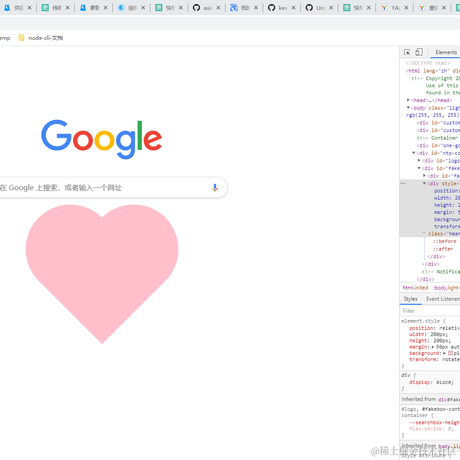Screen dimensions: 460x460
Task: Click the 'position' style property
Action: pyautogui.click(x=422, y=328)
